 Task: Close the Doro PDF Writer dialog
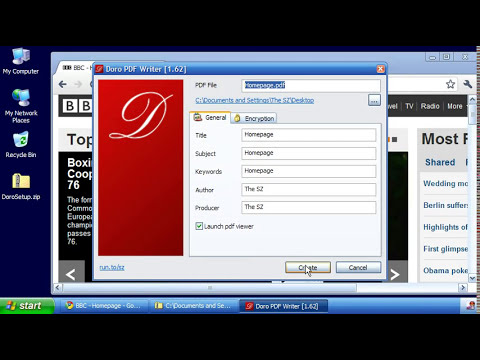(x=380, y=69)
